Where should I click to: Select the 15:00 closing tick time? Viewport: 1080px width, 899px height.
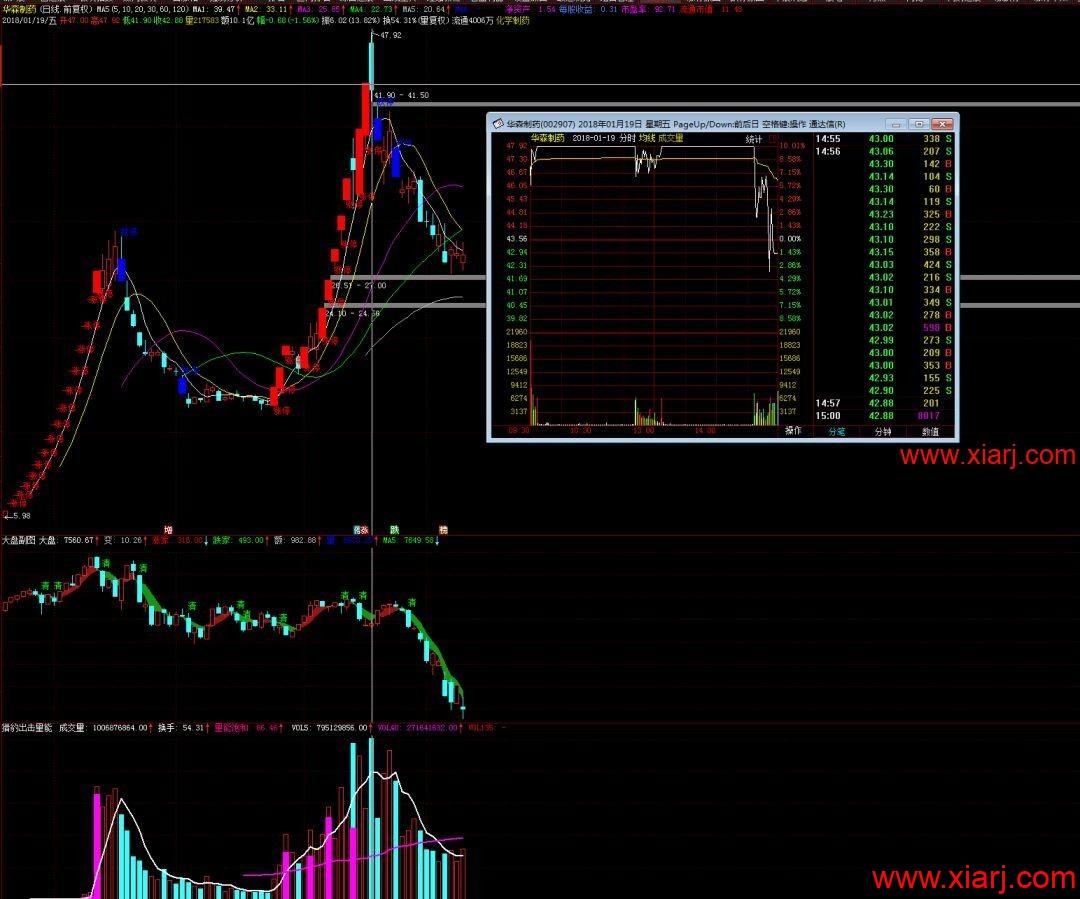827,415
